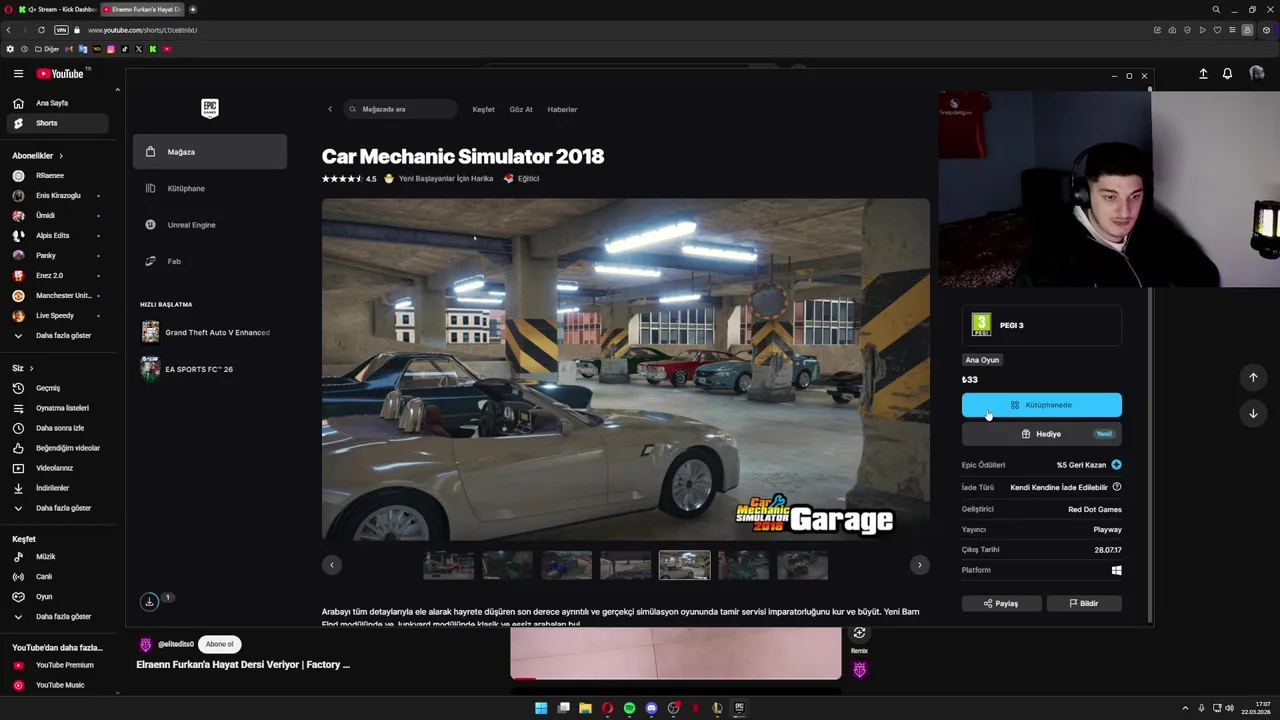
Task: Open Mağaza in Epic sidebar
Action: (210, 152)
